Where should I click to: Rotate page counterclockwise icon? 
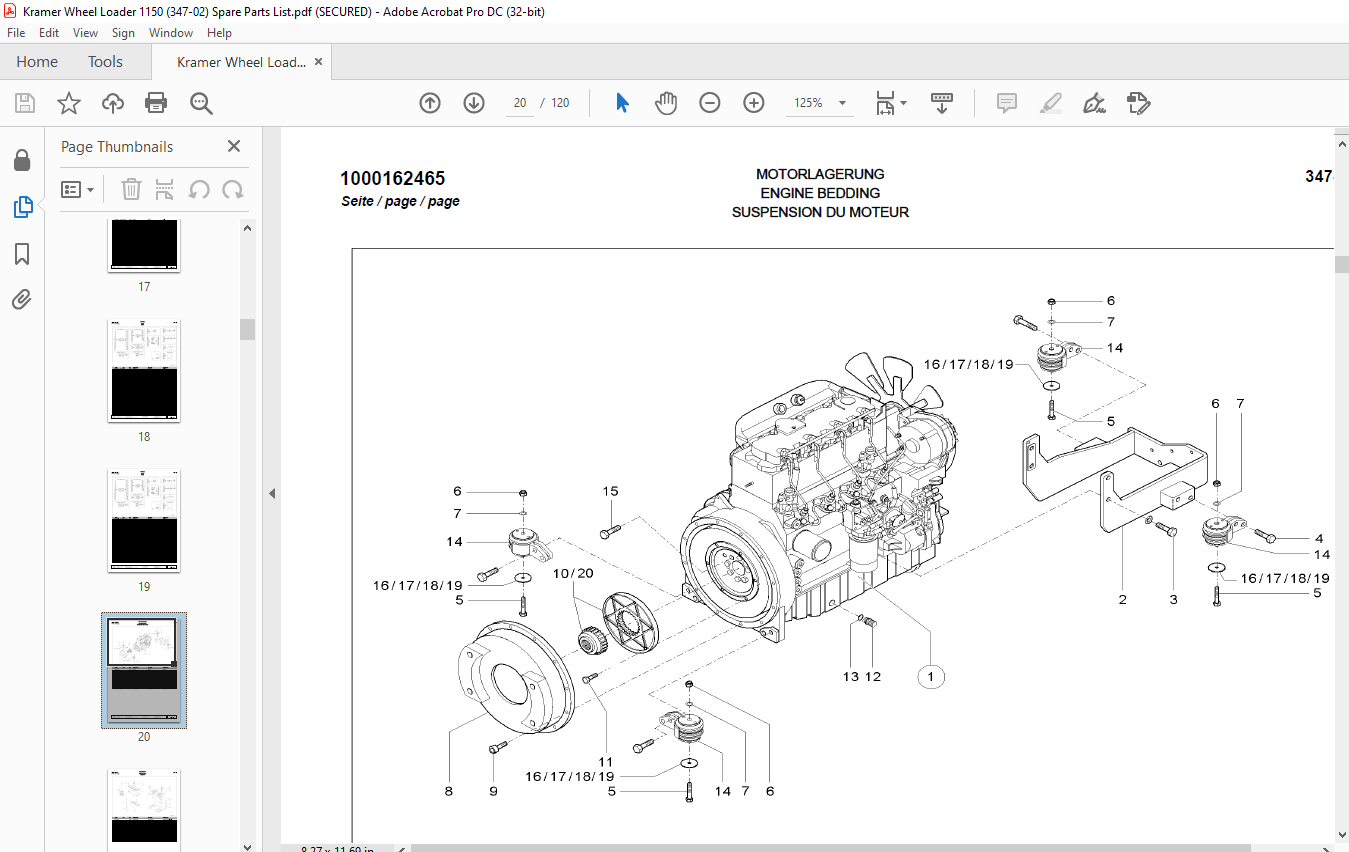199,189
